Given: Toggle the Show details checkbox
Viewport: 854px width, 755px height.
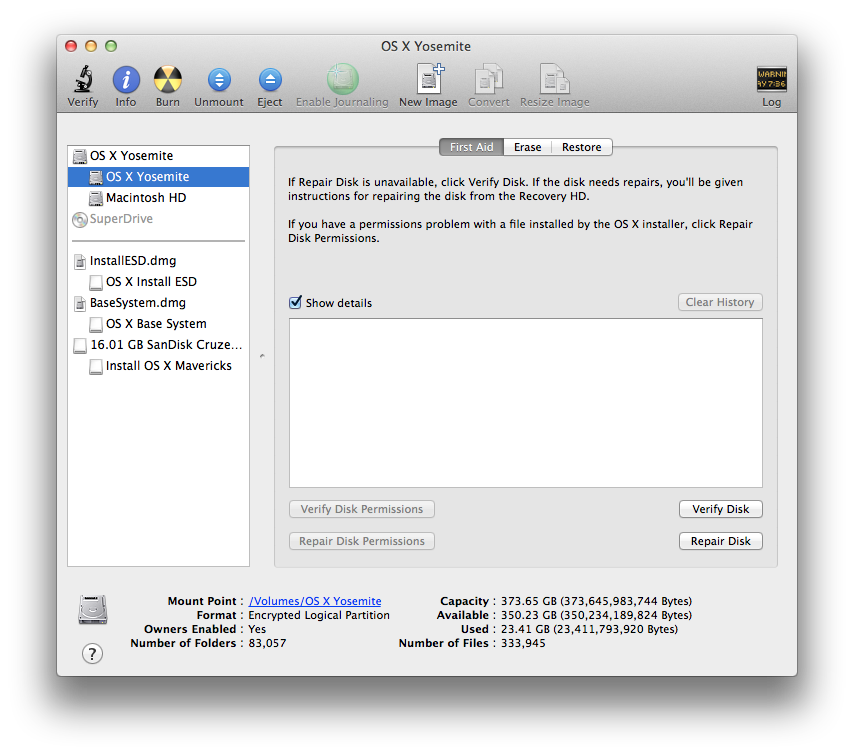Looking at the screenshot, I should pos(295,302).
